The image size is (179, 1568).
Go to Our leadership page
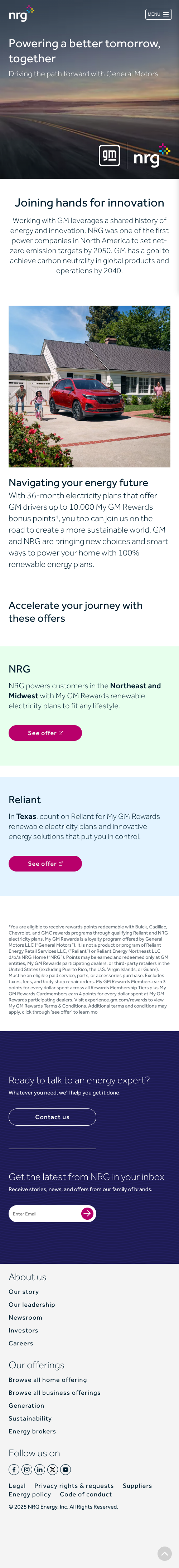32,1305
